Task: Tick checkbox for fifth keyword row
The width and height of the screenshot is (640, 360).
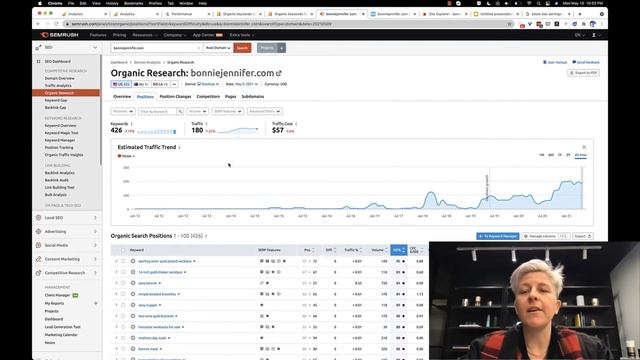Action: [123, 305]
